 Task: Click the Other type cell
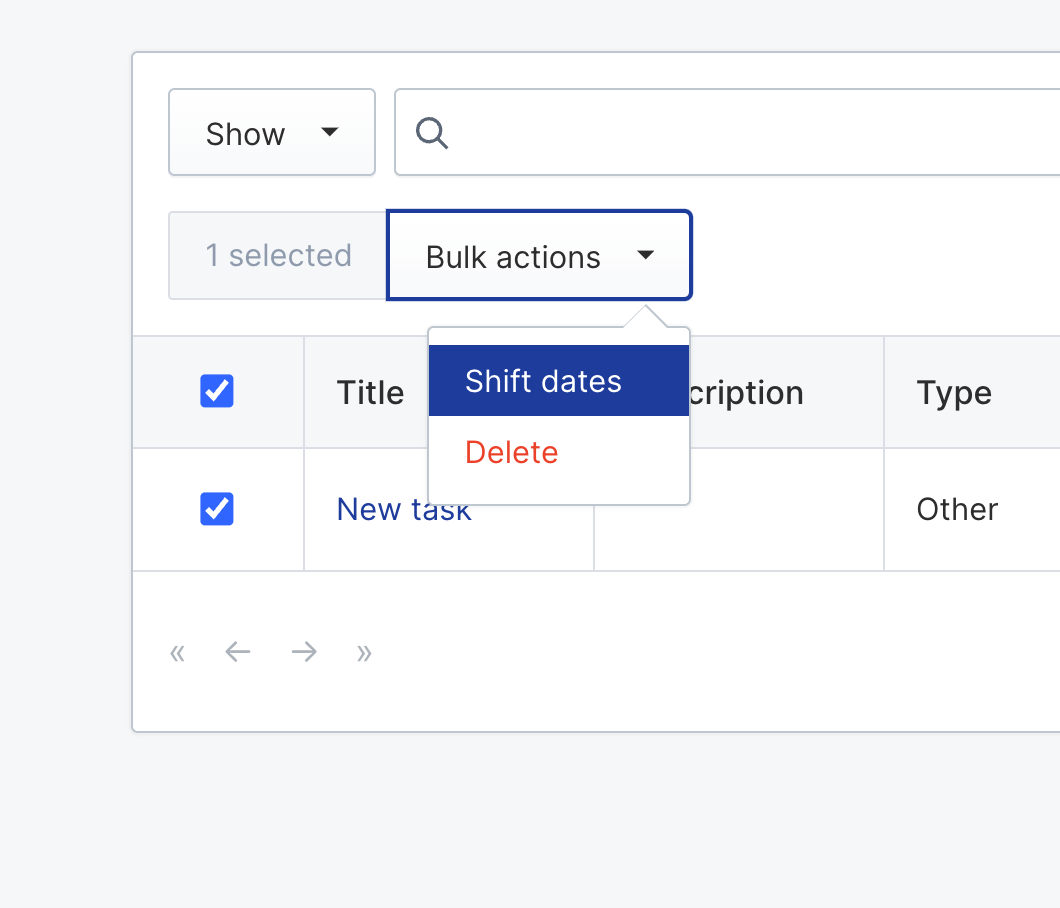pyautogui.click(x=957, y=509)
